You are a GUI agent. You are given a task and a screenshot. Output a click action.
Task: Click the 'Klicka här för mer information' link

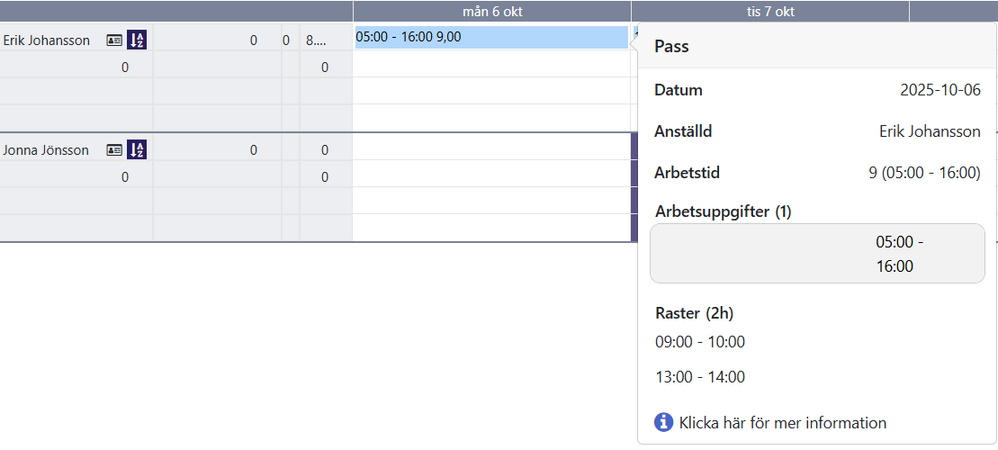[782, 423]
